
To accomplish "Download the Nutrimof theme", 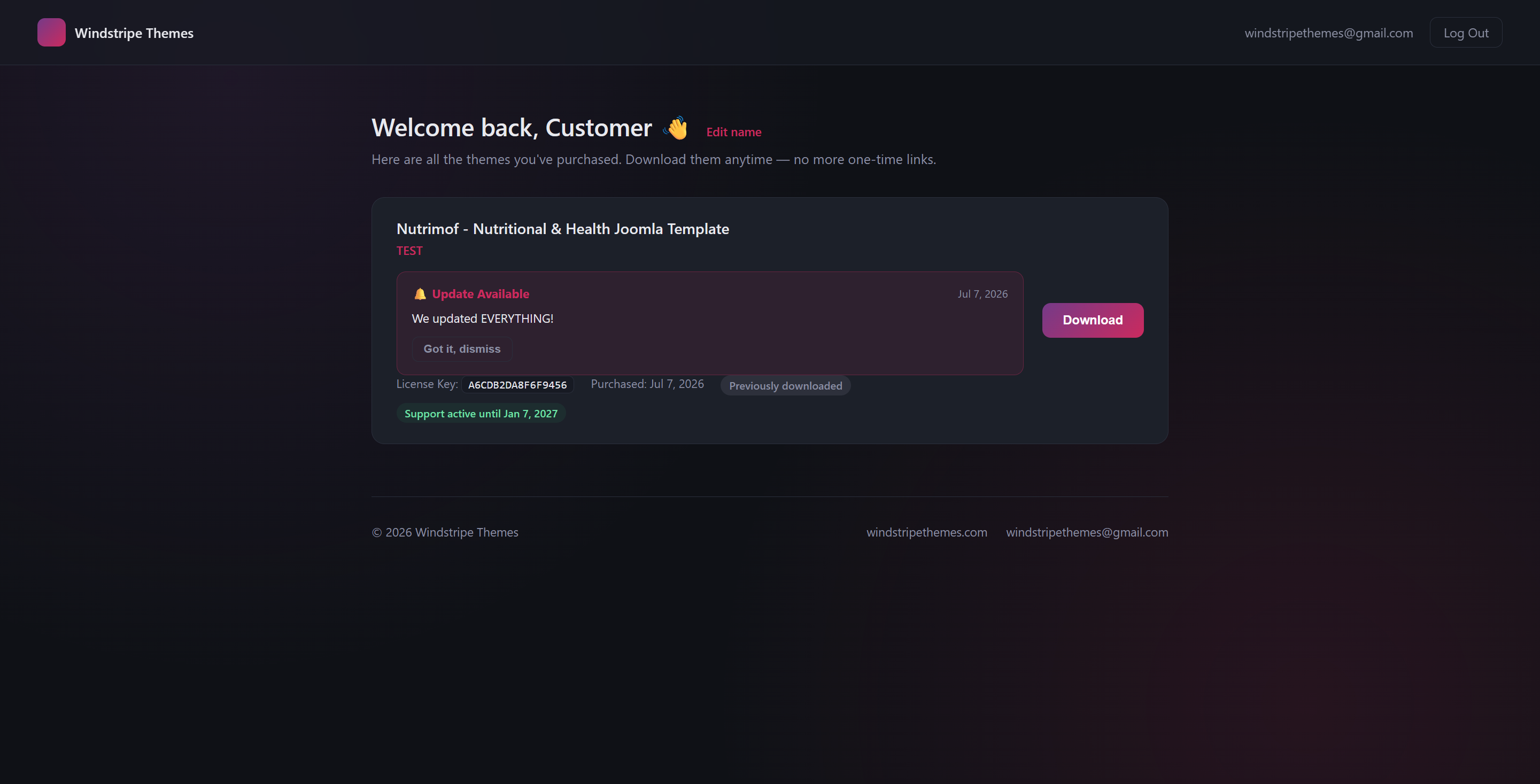I will point(1093,320).
